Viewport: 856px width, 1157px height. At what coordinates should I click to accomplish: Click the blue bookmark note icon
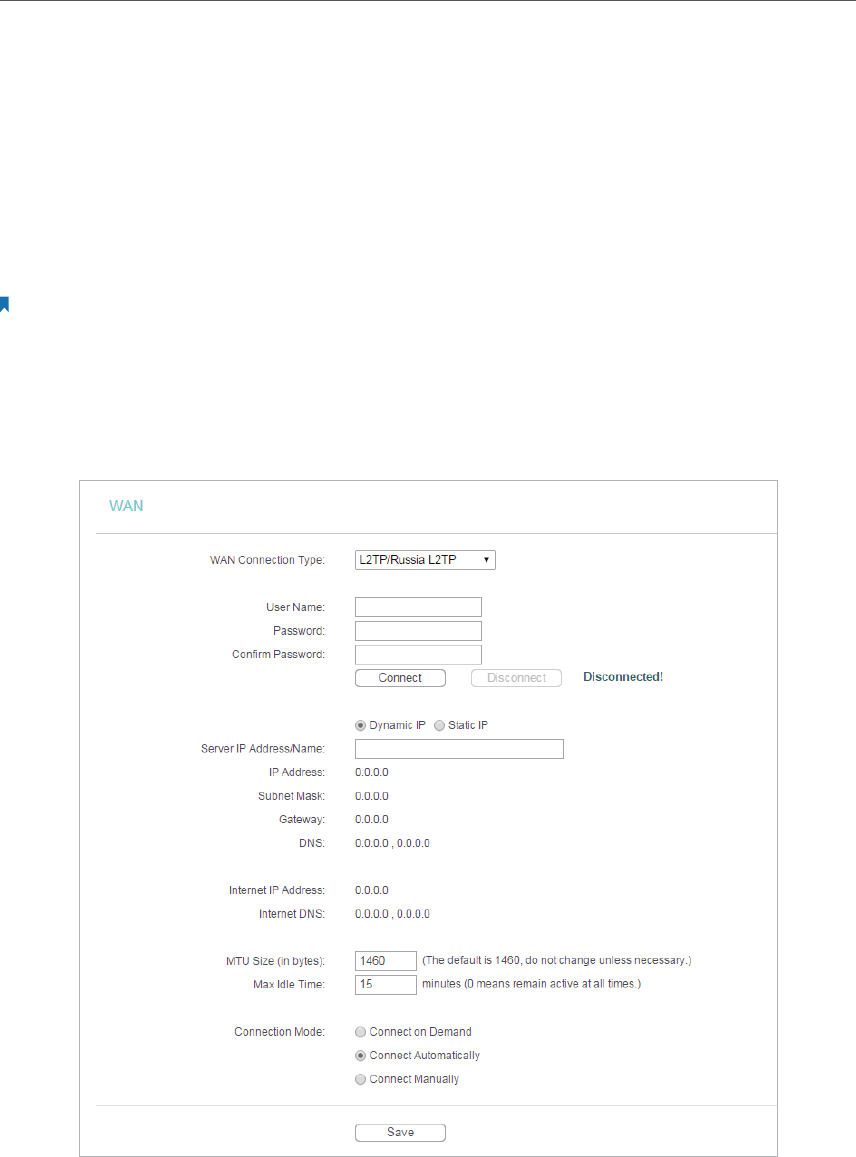point(4,304)
